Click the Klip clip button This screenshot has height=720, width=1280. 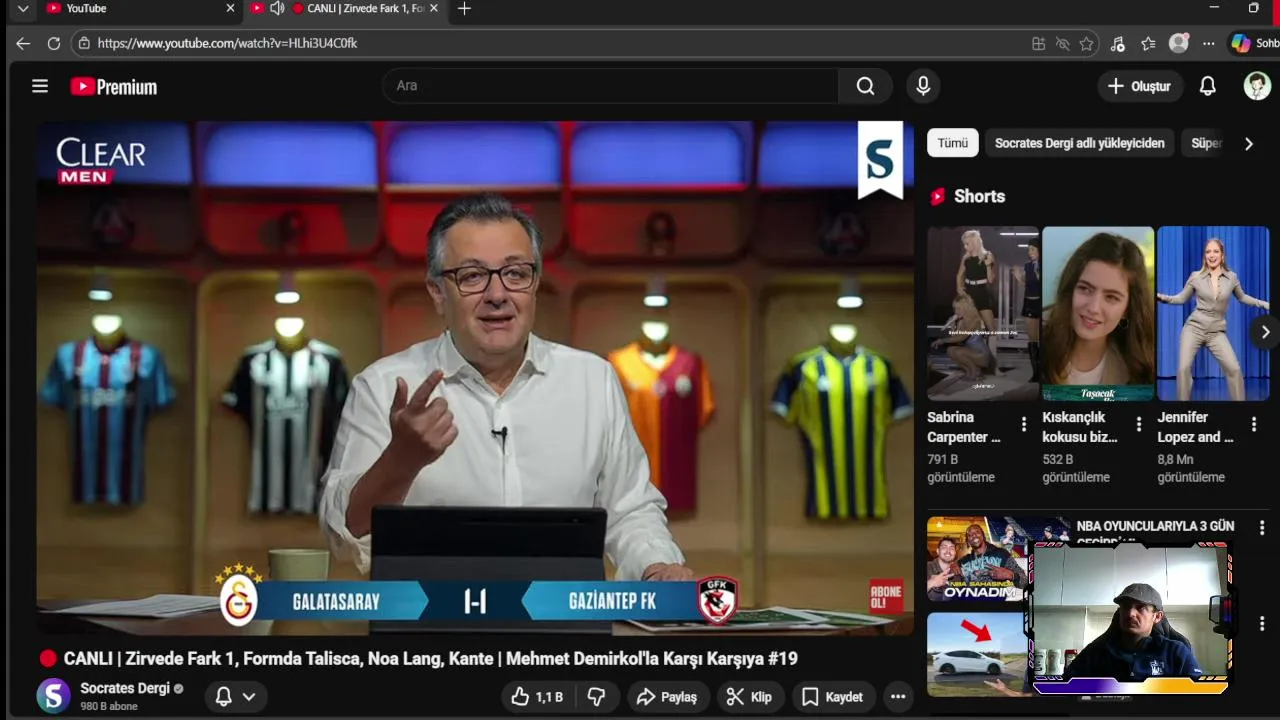(x=750, y=697)
